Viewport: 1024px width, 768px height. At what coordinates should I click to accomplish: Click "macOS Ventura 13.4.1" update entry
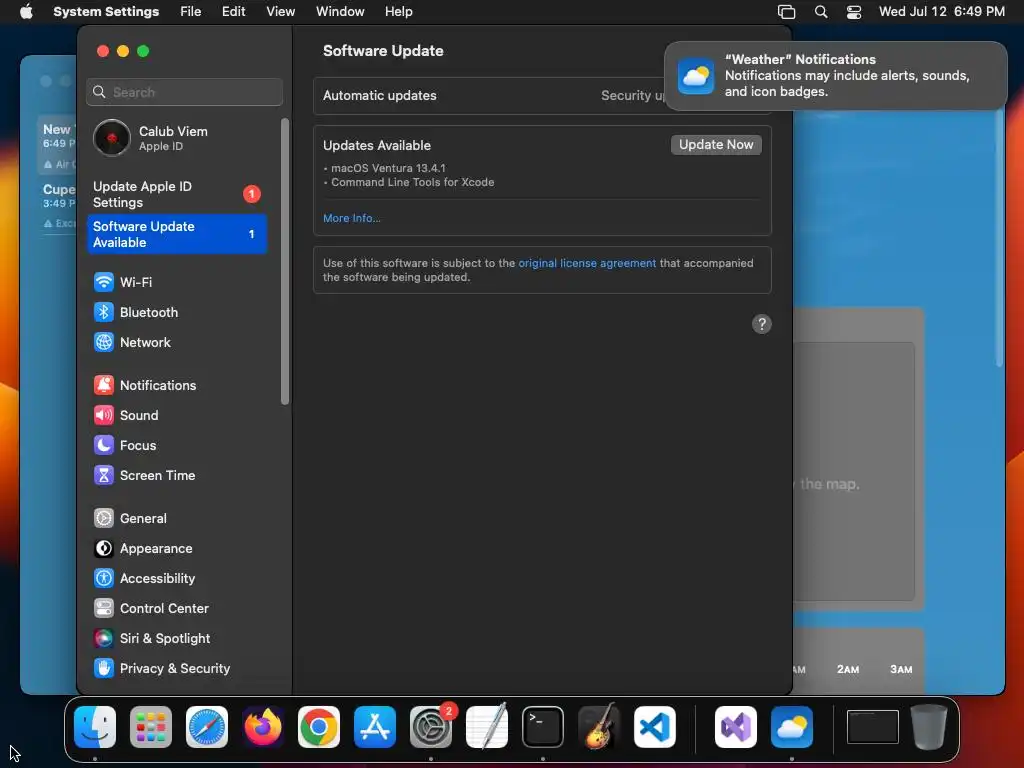(x=388, y=168)
